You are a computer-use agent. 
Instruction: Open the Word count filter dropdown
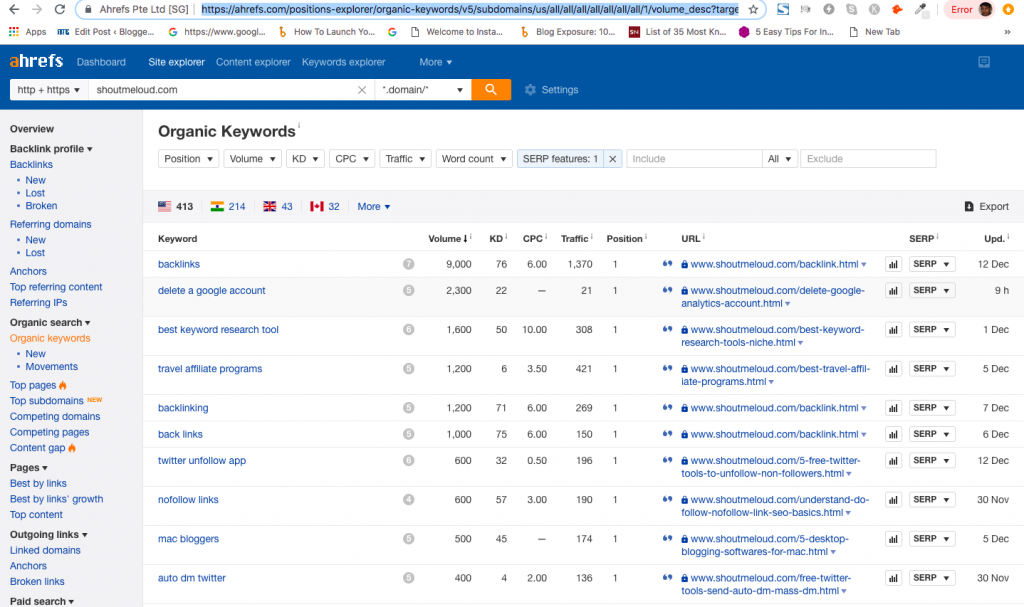[x=474, y=159]
